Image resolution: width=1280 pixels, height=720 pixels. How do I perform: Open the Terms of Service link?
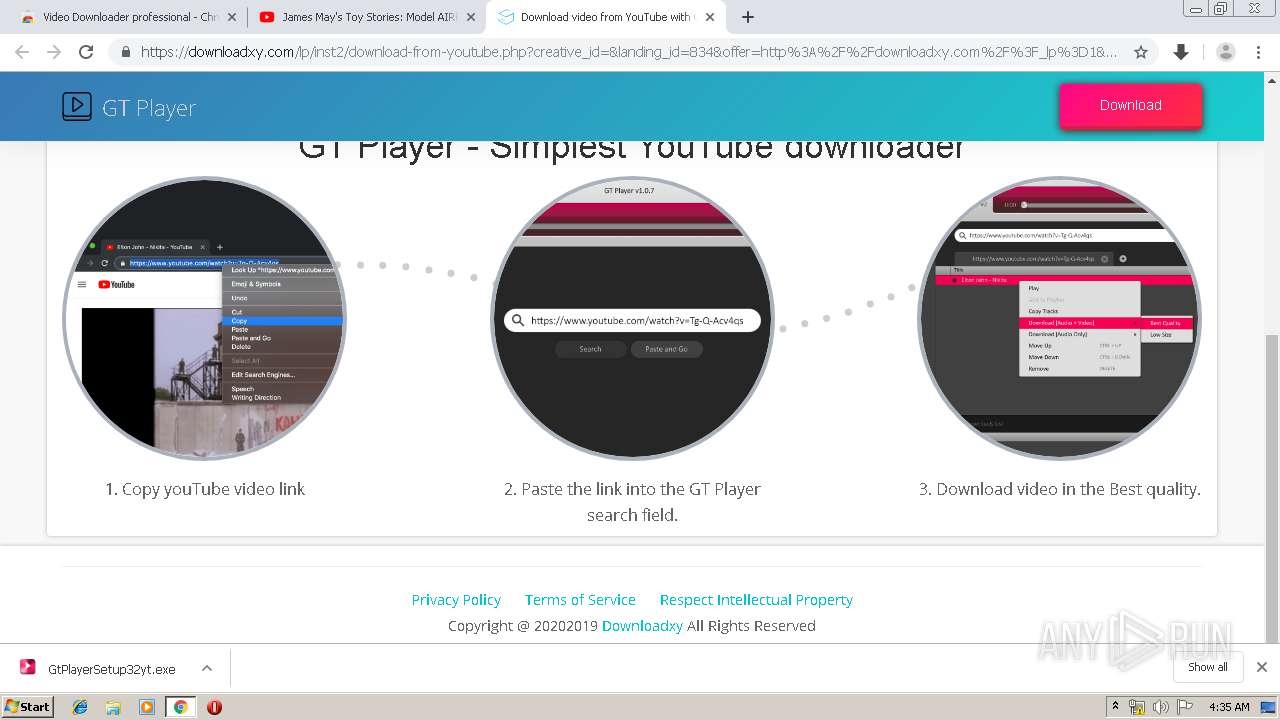pos(580,600)
